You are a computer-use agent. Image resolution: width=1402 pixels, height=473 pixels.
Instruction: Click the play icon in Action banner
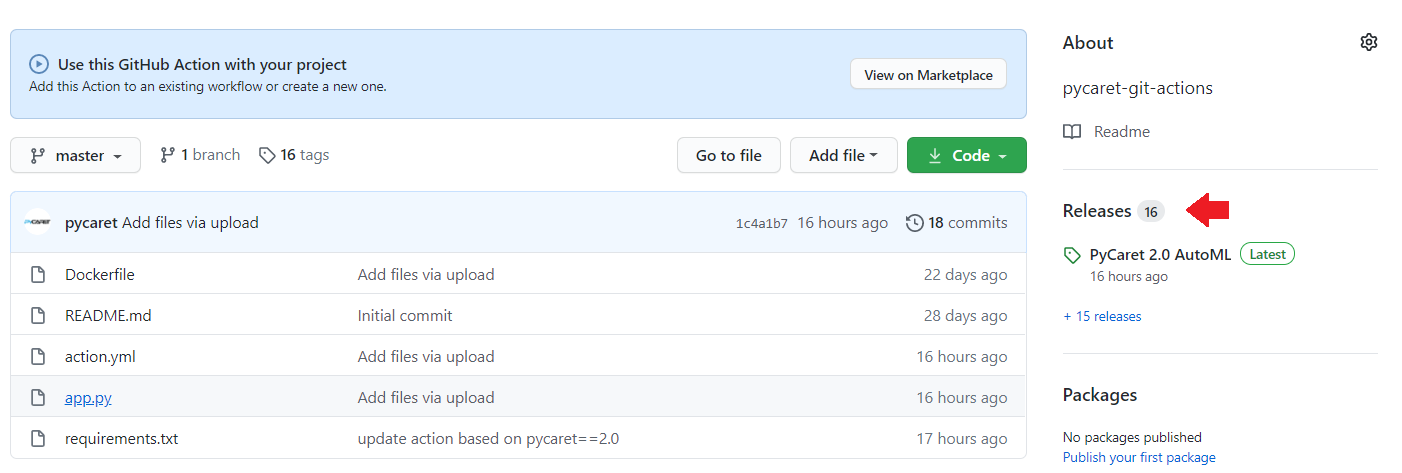pyautogui.click(x=39, y=65)
